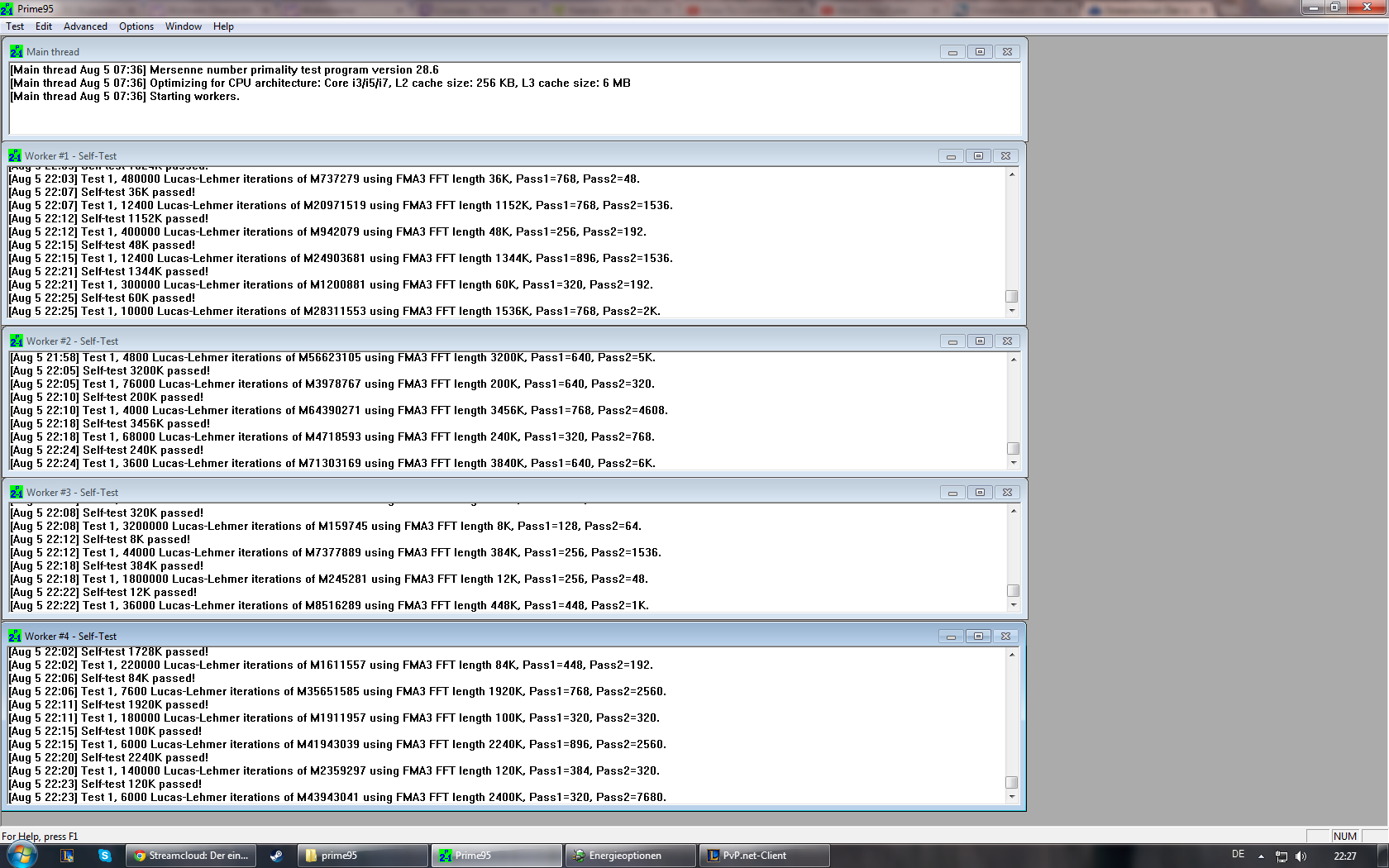Switch to the Streamcloud Chrome window
This screenshot has height=868, width=1389.
pos(192,856)
